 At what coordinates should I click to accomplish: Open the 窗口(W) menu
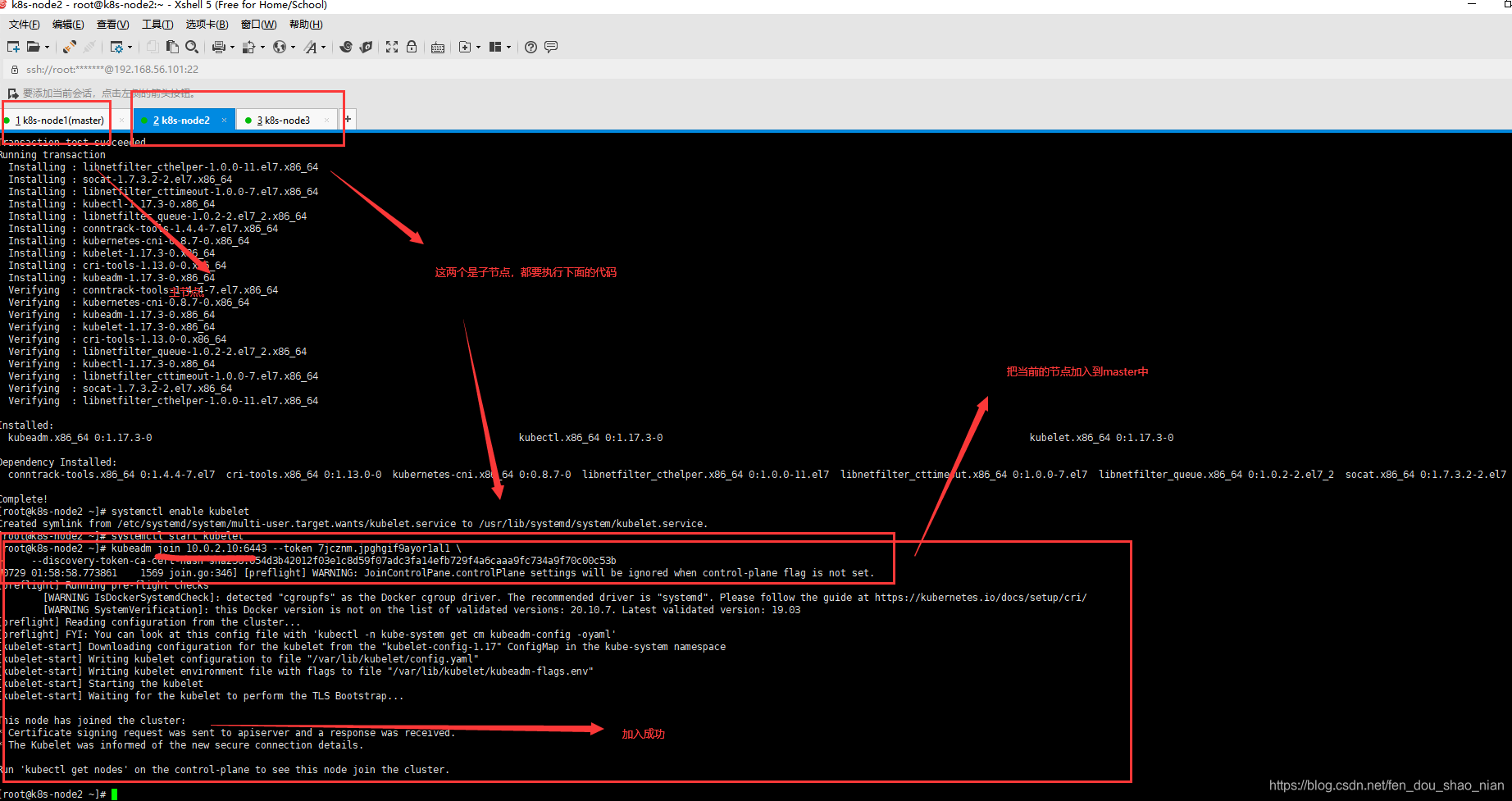(x=258, y=25)
